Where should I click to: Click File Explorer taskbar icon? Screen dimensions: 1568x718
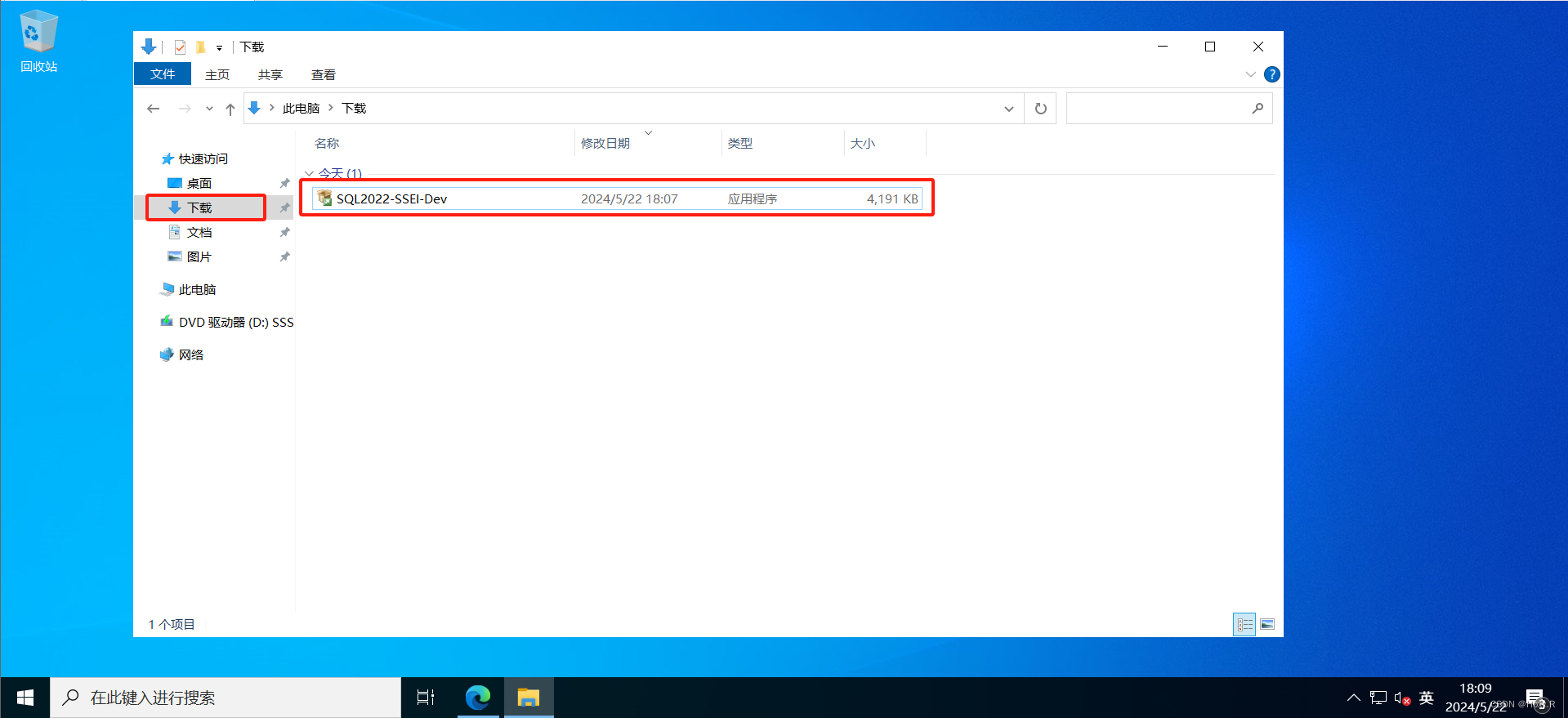point(529,698)
